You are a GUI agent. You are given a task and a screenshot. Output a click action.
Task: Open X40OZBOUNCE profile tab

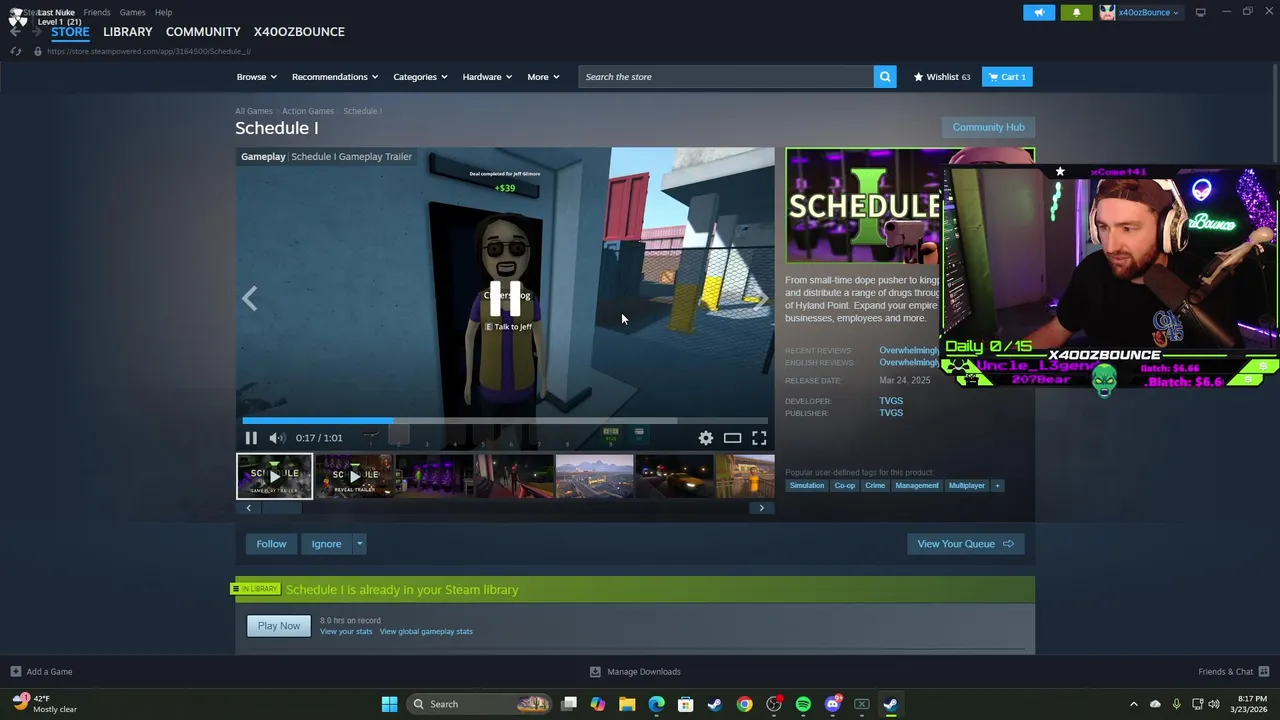click(x=299, y=32)
